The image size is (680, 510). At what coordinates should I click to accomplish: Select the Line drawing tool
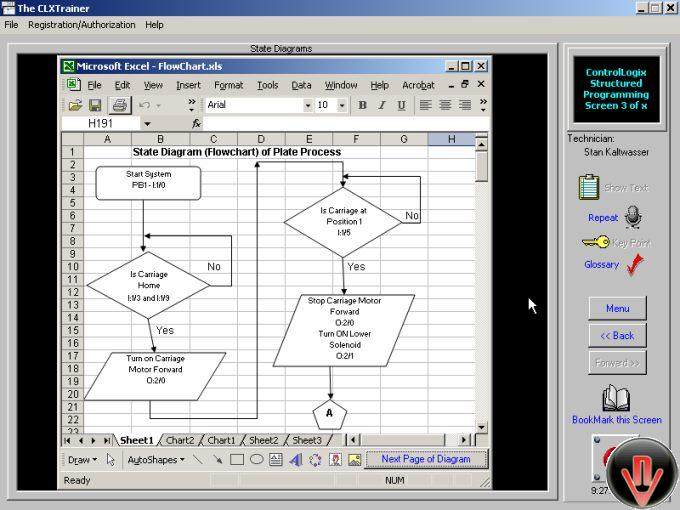(198, 459)
